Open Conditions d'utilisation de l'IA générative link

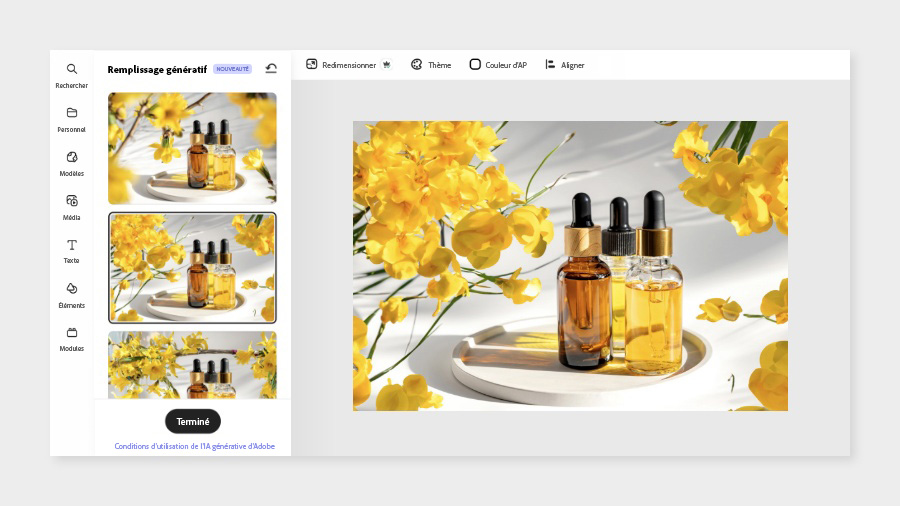(195, 446)
